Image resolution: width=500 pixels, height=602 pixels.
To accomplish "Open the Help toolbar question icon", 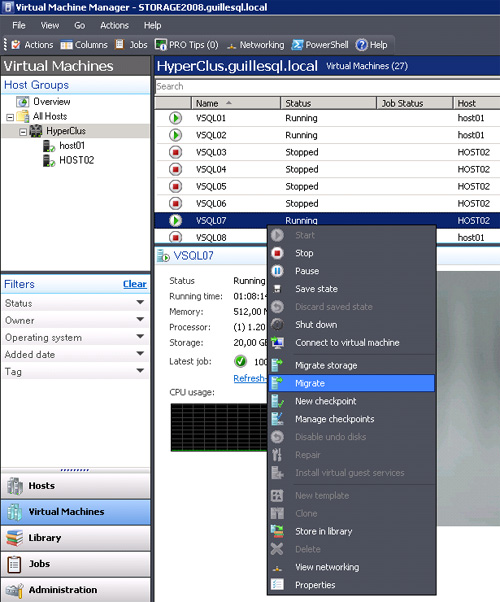I will point(361,45).
